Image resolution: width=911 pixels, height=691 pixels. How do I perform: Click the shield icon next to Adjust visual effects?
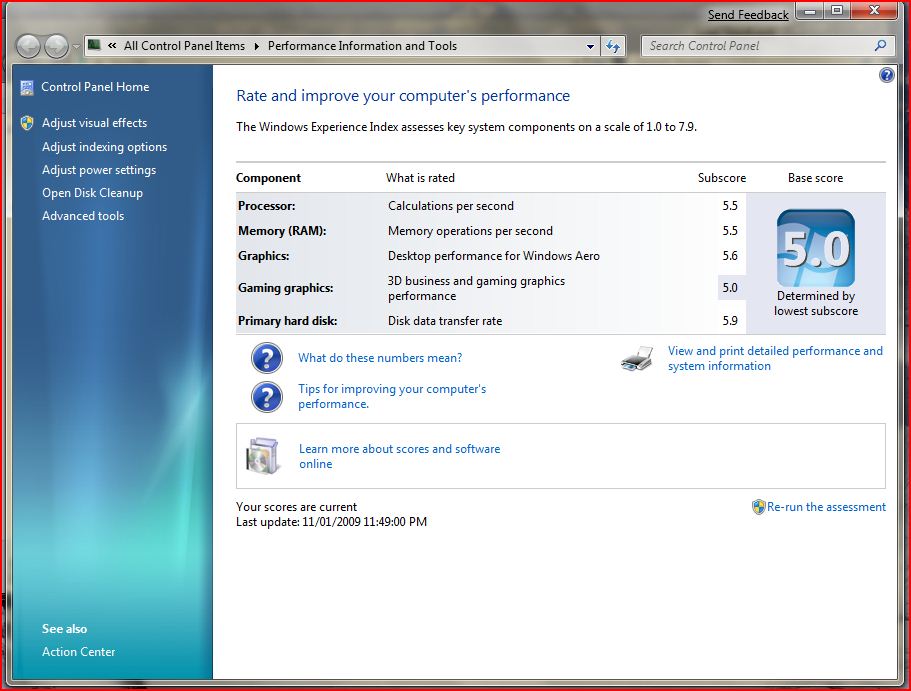pos(27,123)
